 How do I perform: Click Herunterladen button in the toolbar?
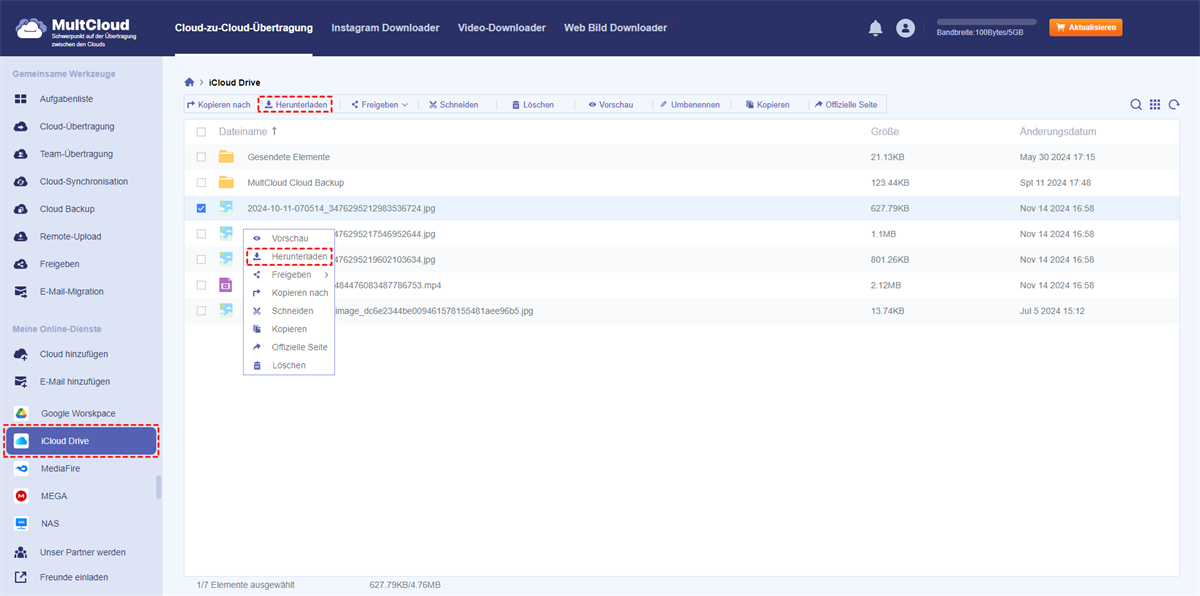(x=295, y=105)
